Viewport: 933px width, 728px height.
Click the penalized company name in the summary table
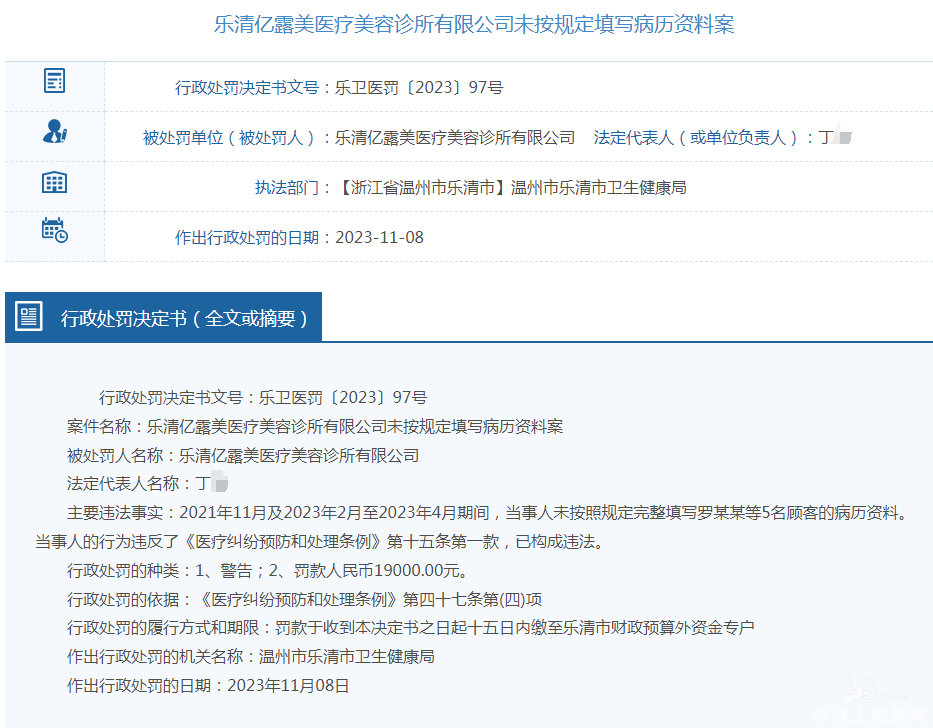click(455, 137)
